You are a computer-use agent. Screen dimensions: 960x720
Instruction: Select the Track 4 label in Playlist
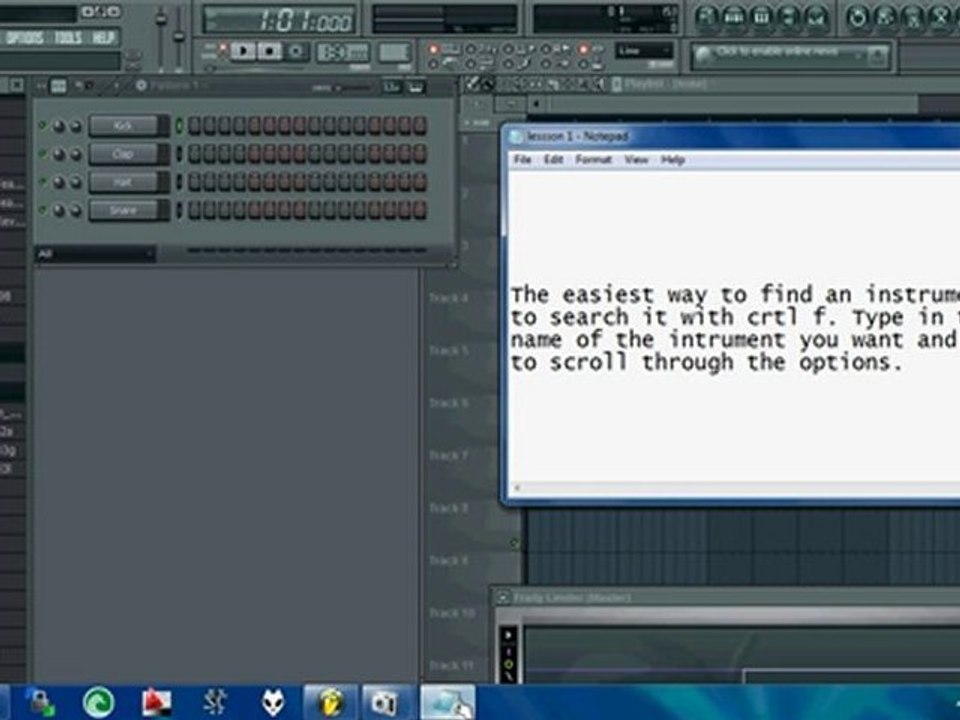click(449, 298)
